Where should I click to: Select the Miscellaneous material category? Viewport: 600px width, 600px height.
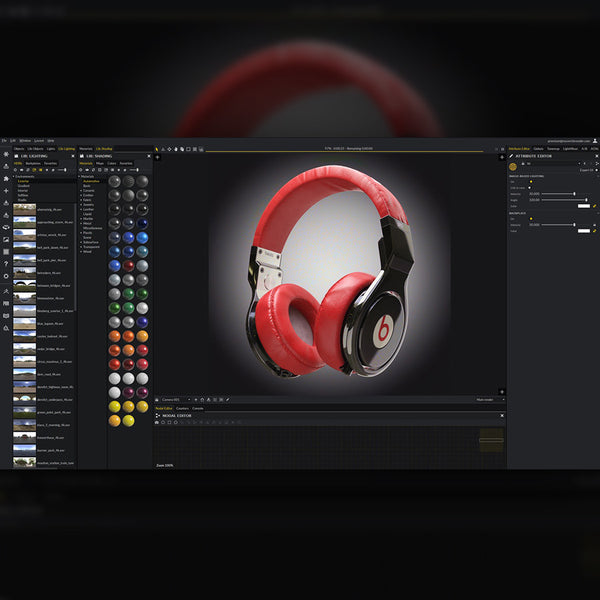(x=92, y=228)
